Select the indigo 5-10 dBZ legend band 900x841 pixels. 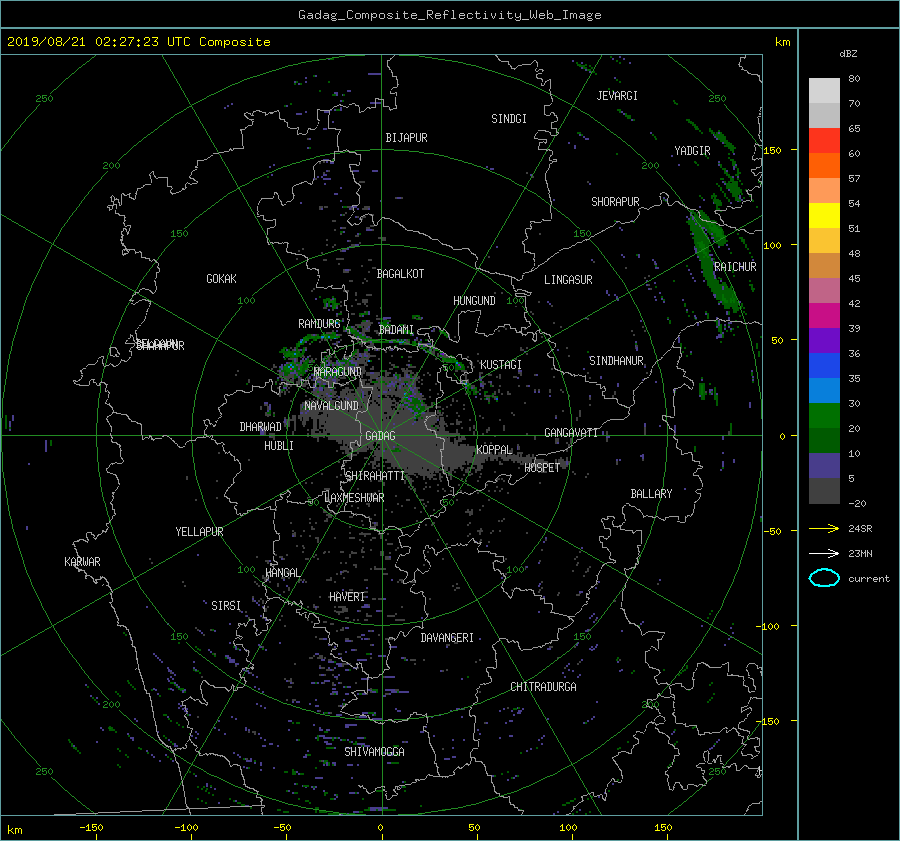824,466
